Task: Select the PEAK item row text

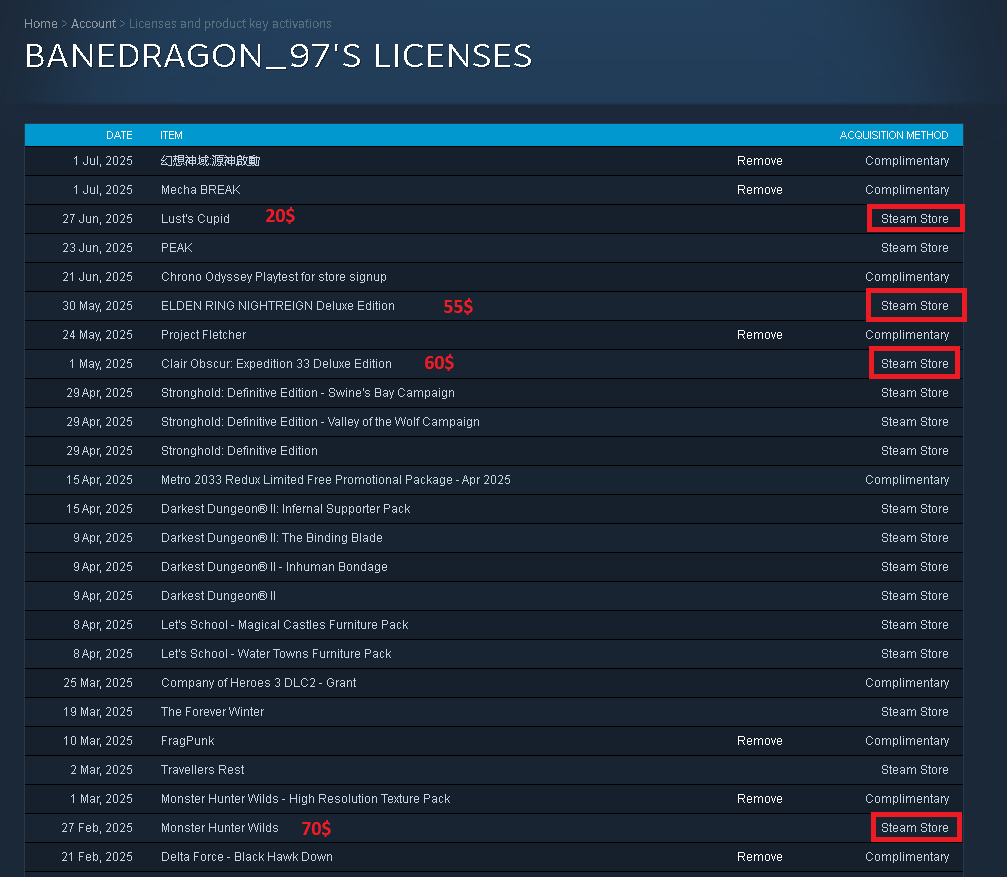Action: [177, 247]
